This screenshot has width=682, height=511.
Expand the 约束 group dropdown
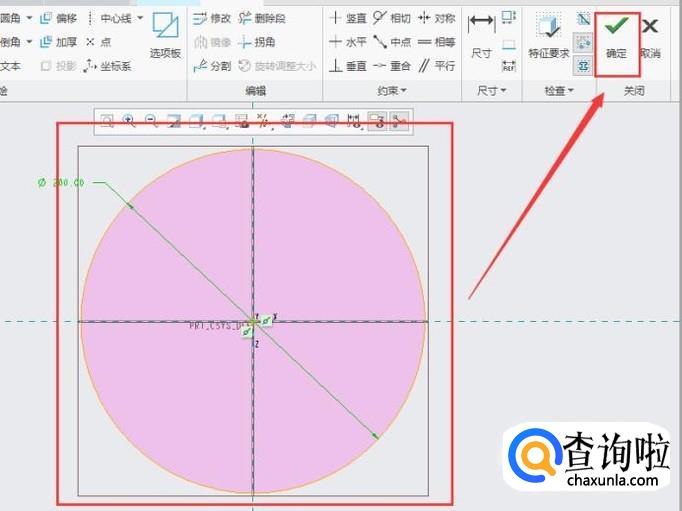pyautogui.click(x=391, y=90)
